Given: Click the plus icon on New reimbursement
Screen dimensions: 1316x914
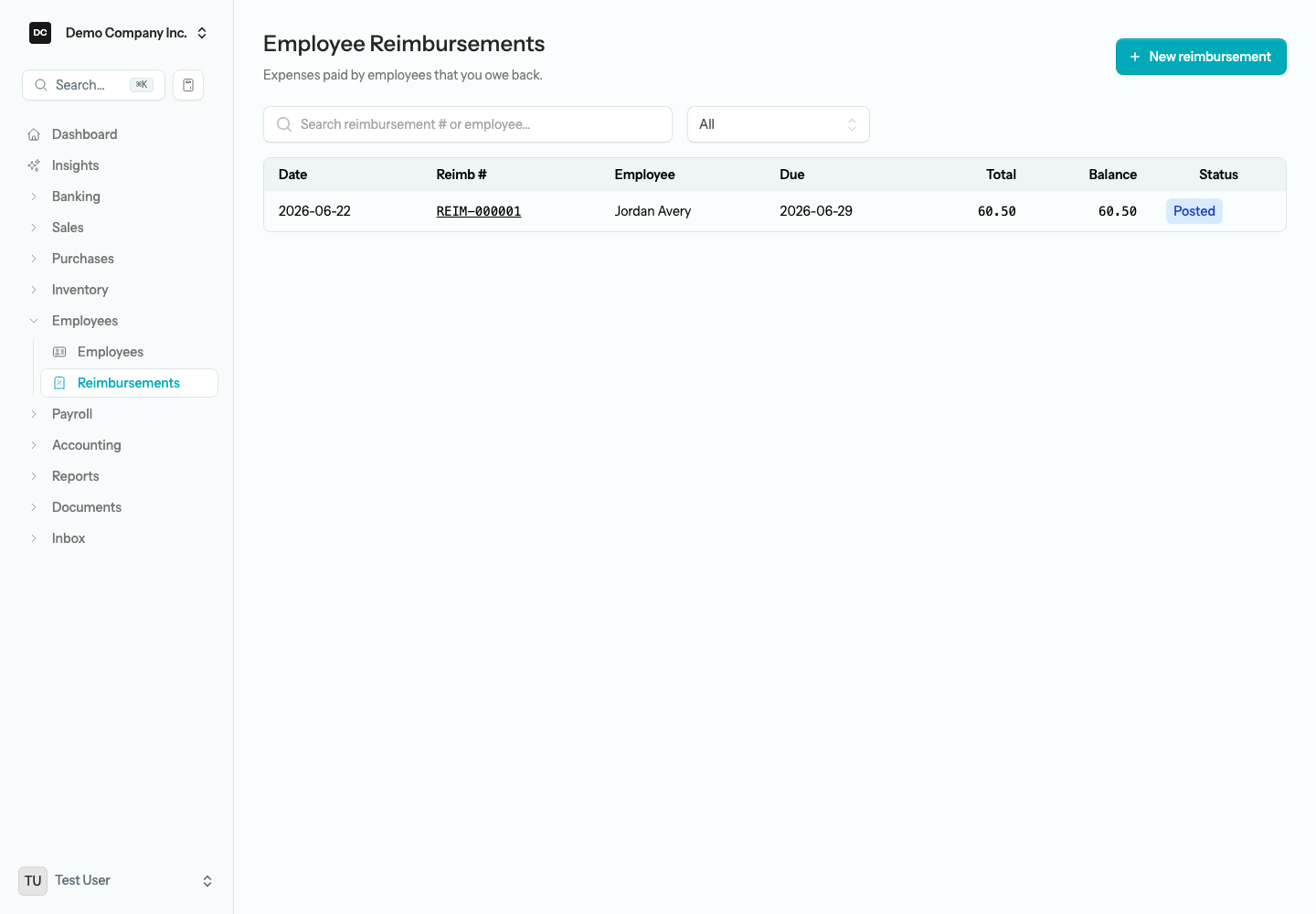Looking at the screenshot, I should point(1135,57).
